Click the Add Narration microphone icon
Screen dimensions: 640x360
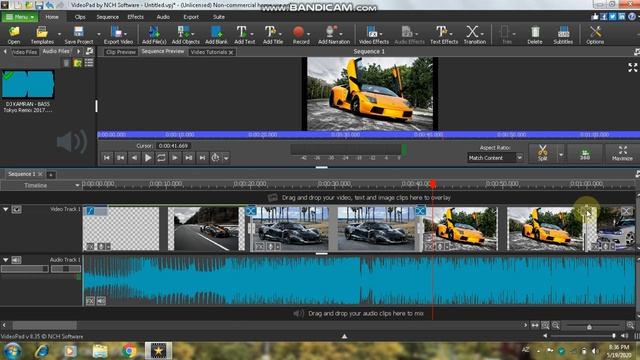331,32
